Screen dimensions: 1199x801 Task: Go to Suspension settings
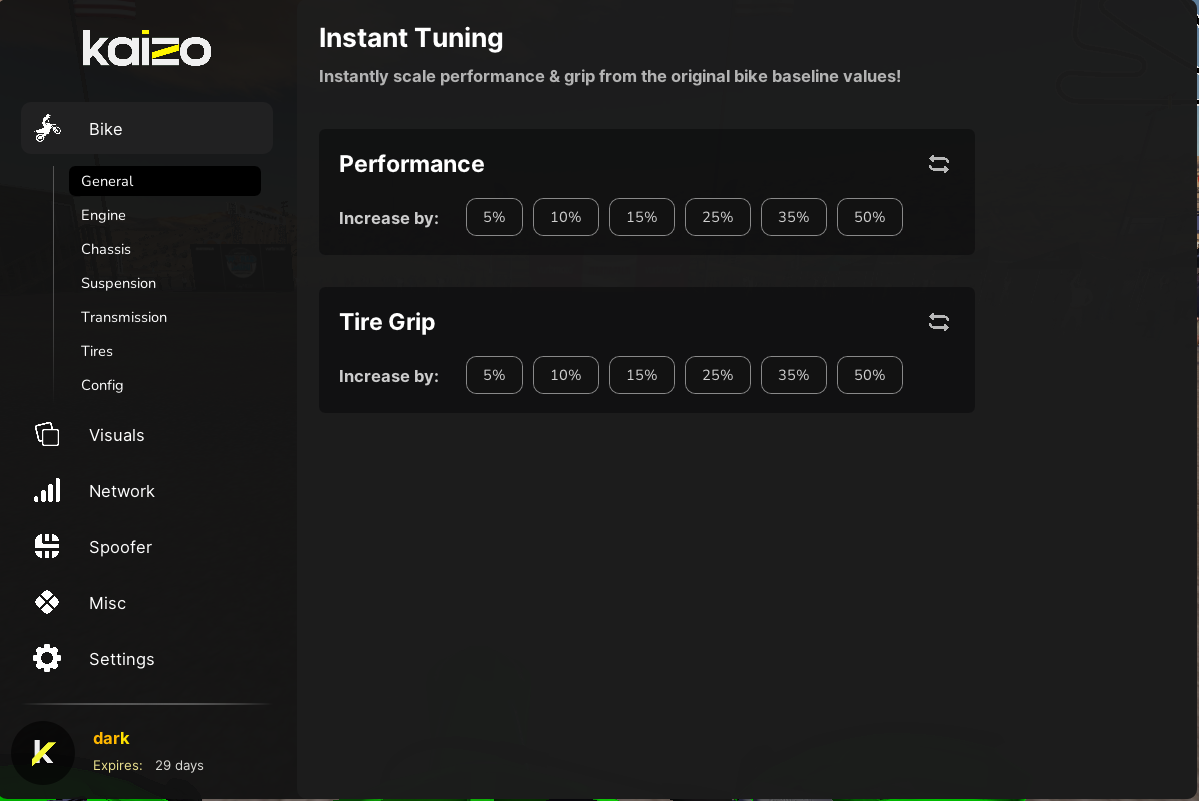(x=118, y=283)
